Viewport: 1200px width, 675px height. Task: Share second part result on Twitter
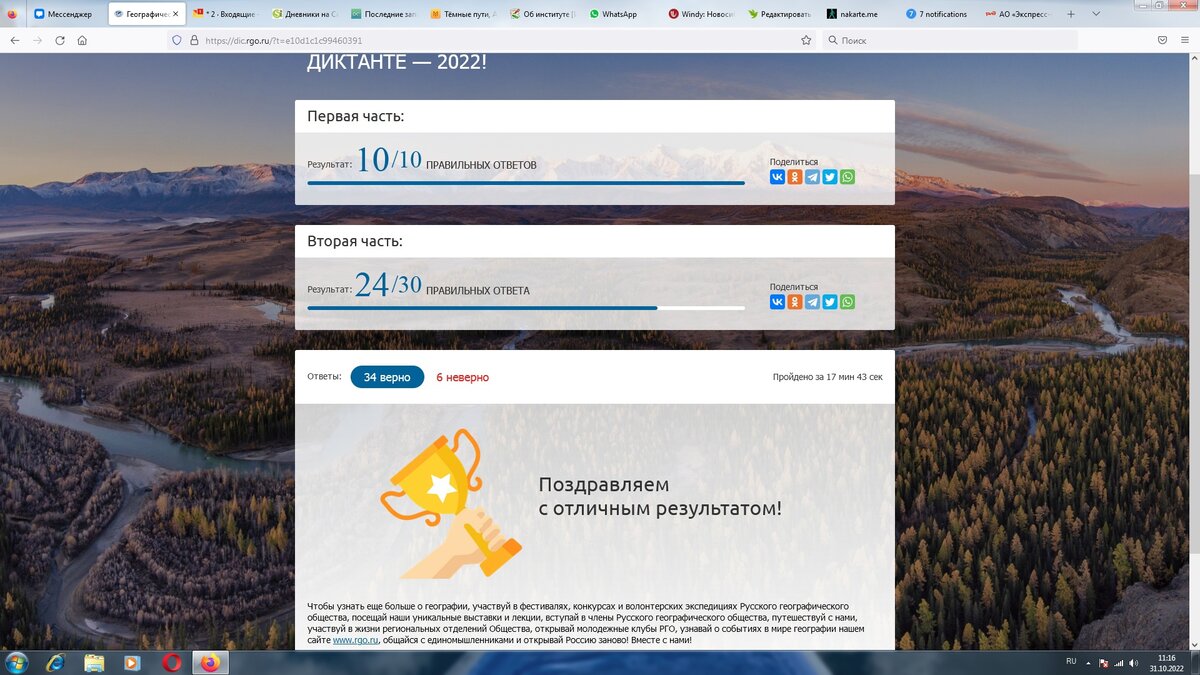coord(830,302)
